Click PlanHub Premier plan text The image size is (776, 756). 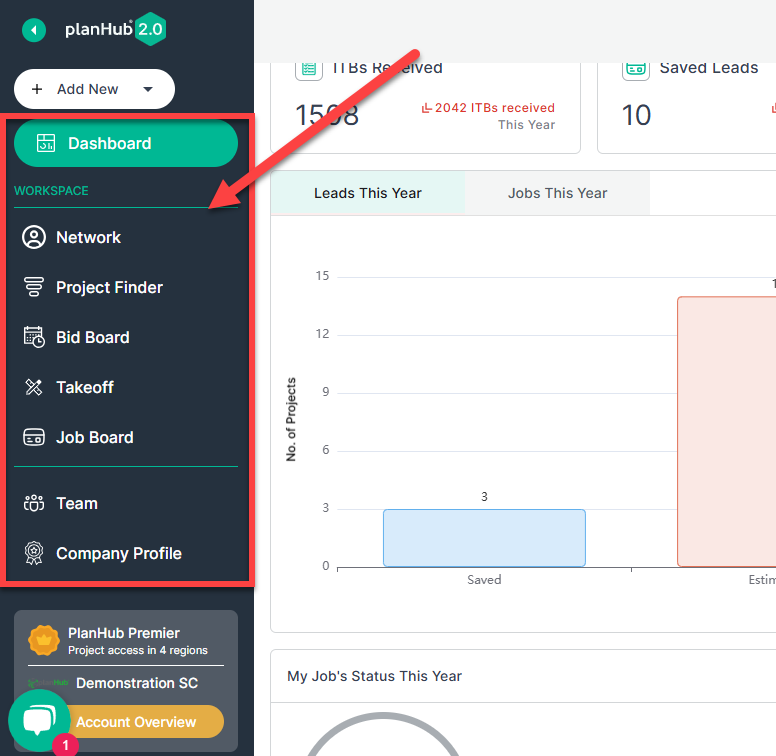tap(124, 633)
